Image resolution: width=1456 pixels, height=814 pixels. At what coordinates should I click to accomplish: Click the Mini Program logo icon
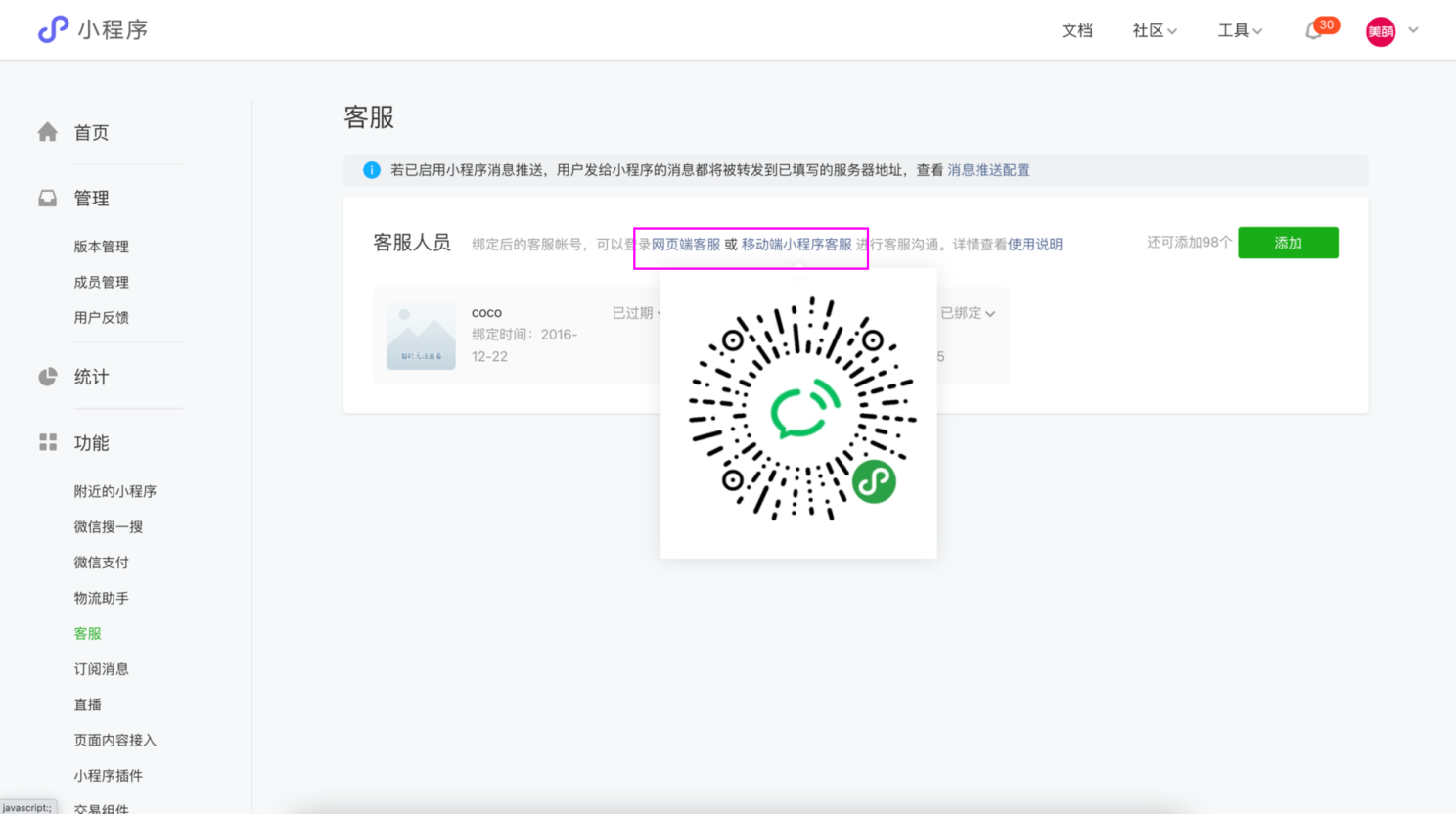click(53, 29)
